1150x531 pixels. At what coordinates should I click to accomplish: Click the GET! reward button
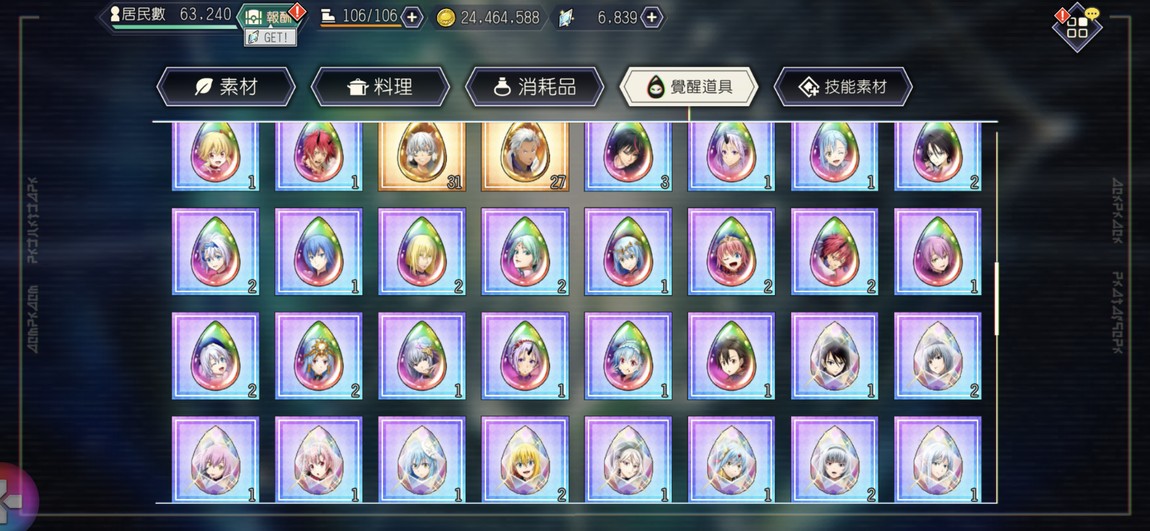[x=271, y=37]
